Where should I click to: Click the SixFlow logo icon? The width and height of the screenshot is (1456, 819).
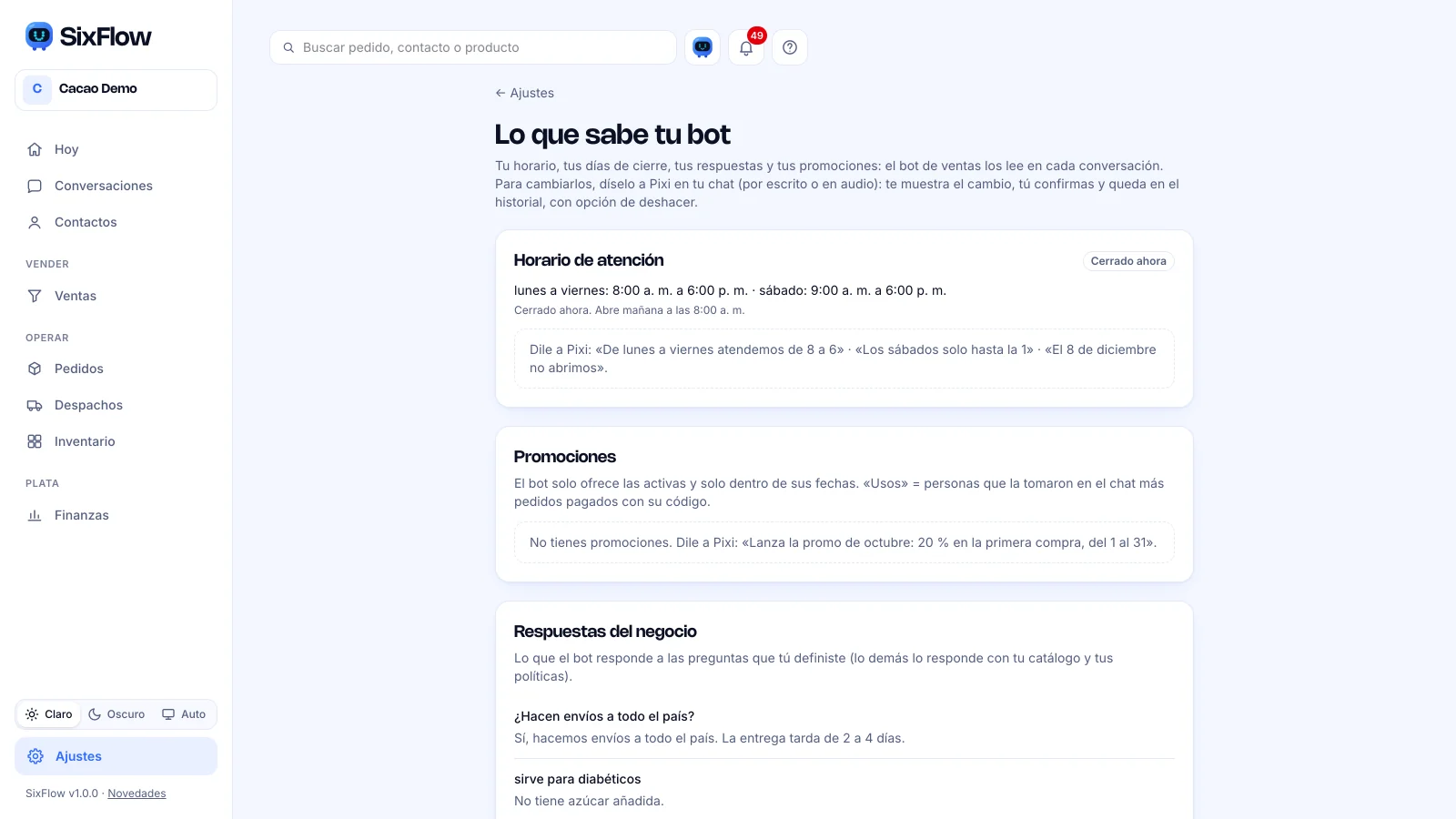tap(39, 36)
